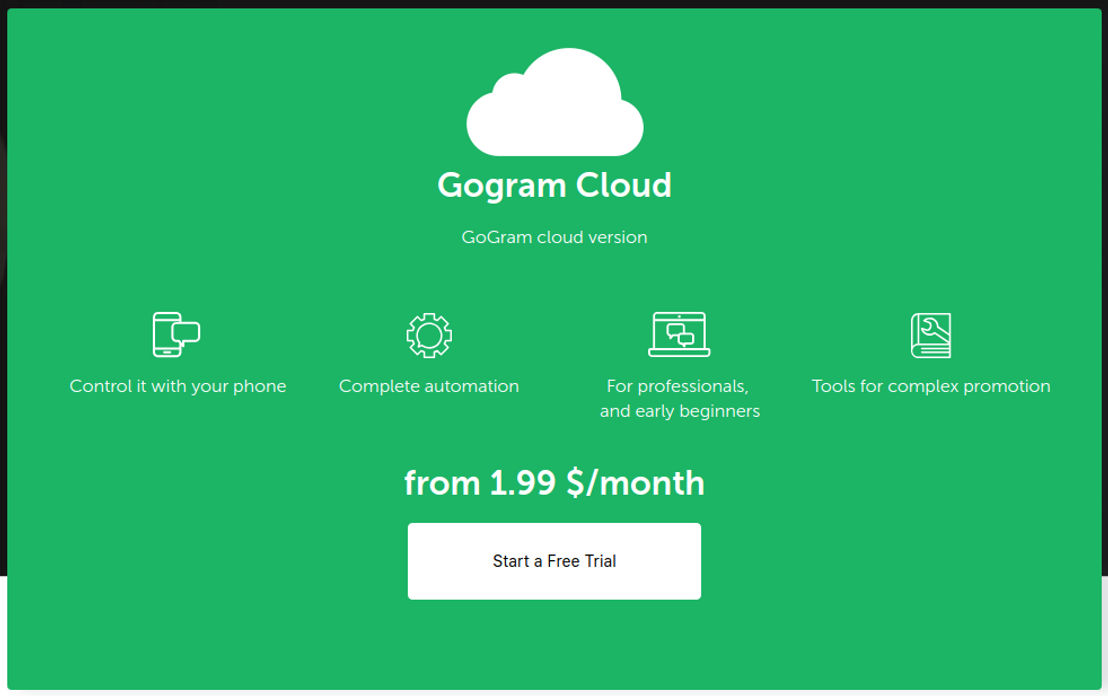Click the Complete automation label

[x=429, y=387]
